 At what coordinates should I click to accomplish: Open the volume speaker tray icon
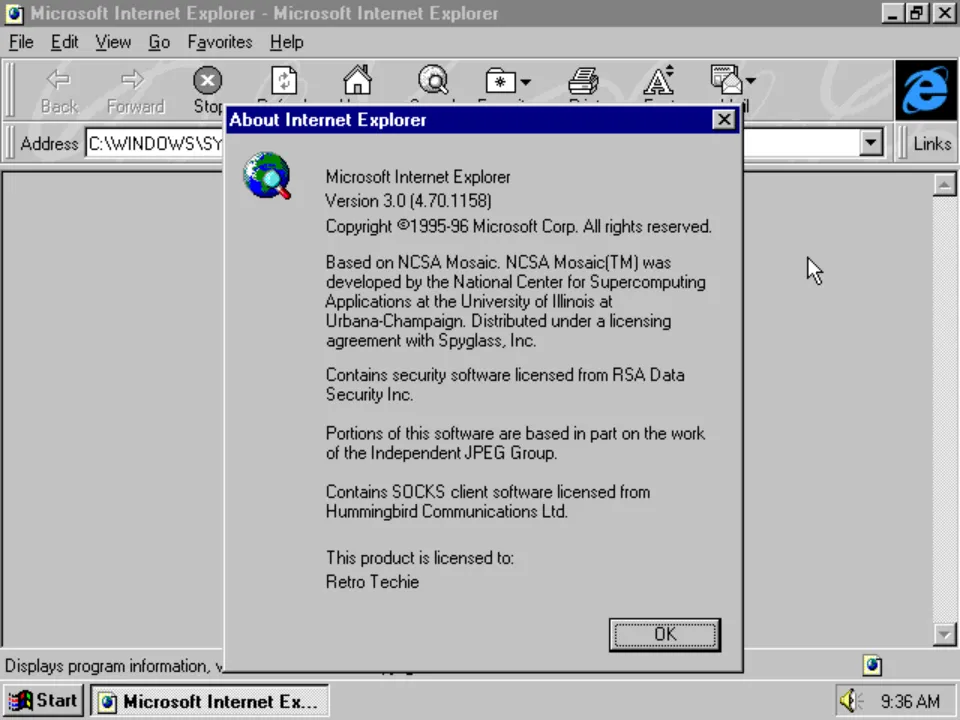click(850, 701)
